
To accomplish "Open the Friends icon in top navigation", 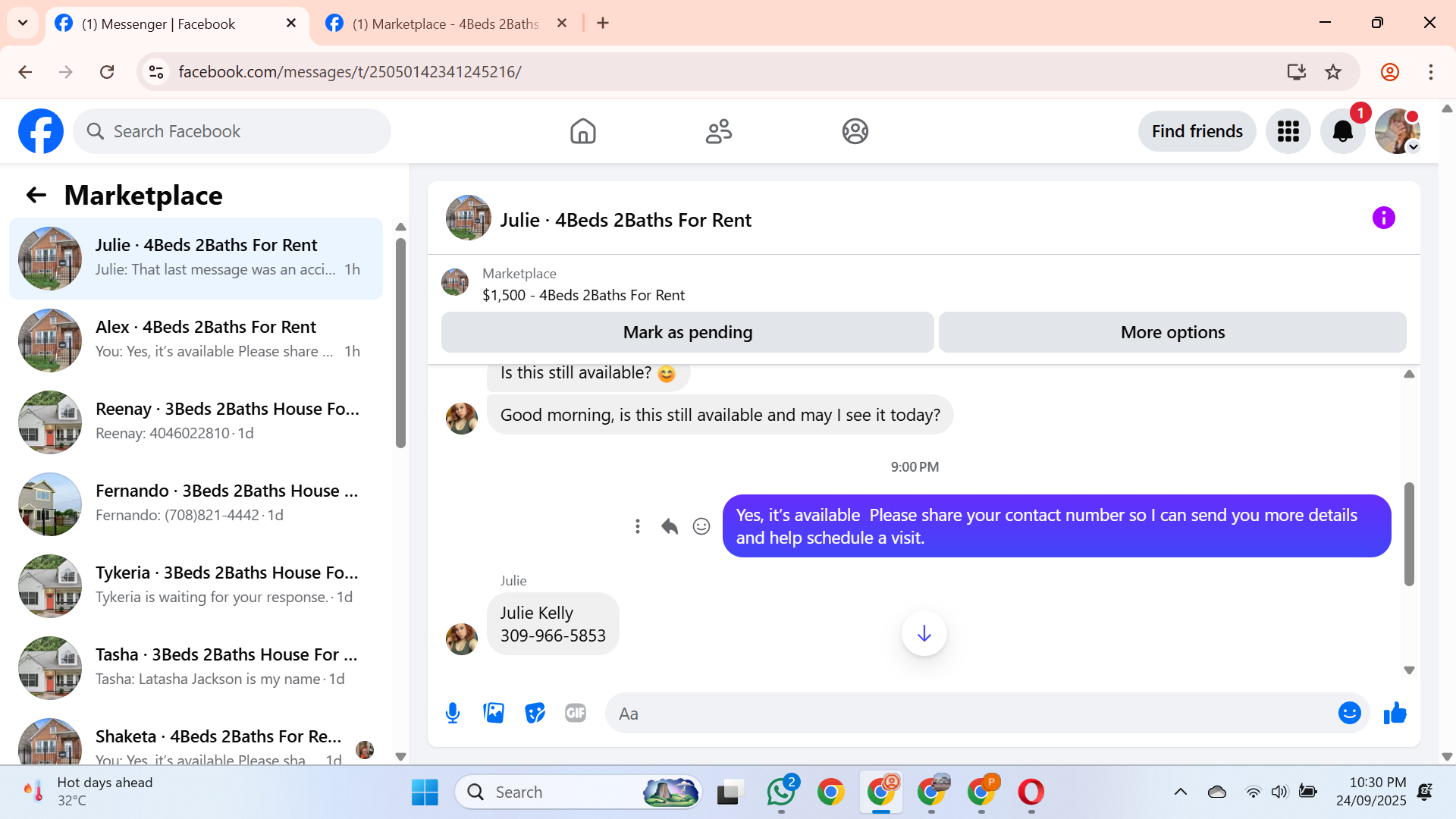I will [719, 131].
